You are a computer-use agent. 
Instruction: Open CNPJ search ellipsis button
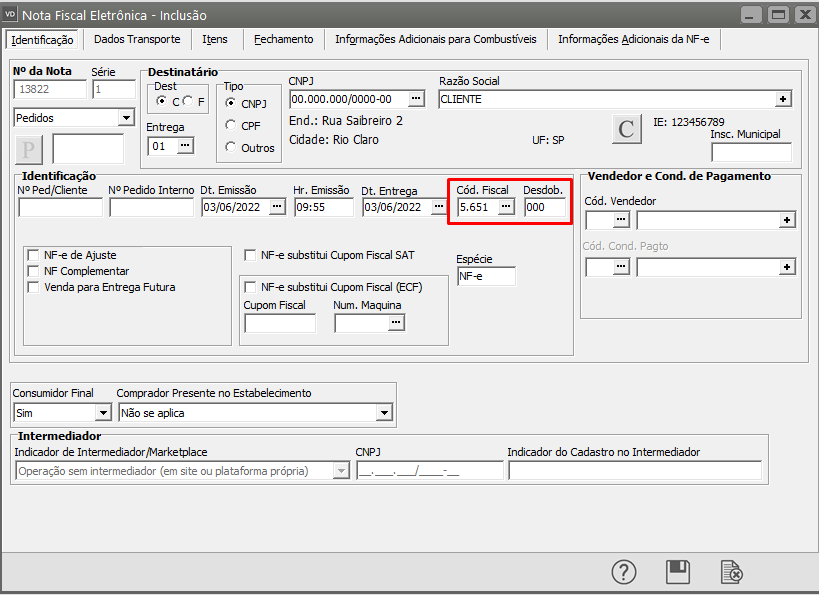coord(416,99)
